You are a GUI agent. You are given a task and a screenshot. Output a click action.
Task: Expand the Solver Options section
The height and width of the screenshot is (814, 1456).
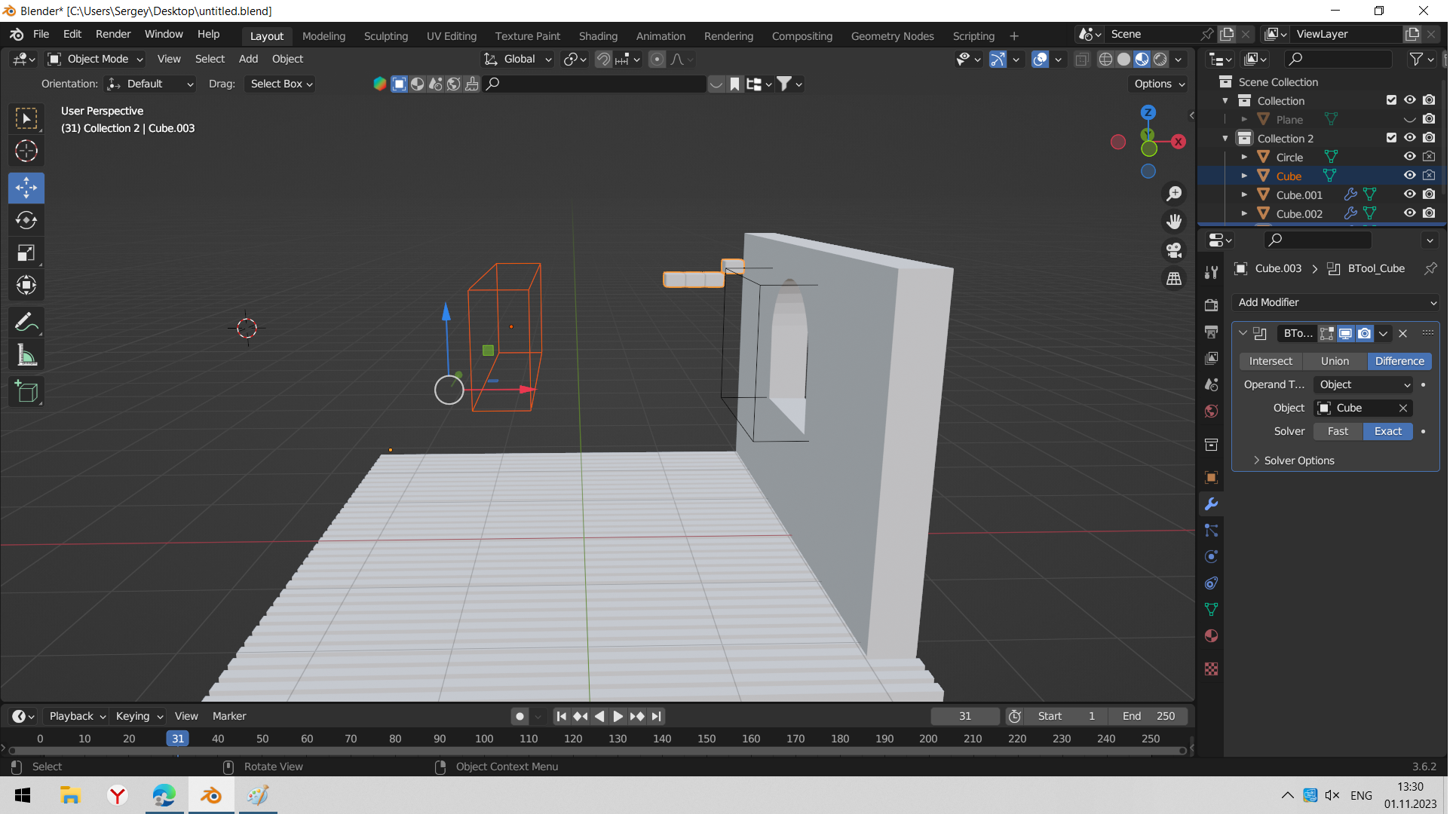pyautogui.click(x=1298, y=461)
